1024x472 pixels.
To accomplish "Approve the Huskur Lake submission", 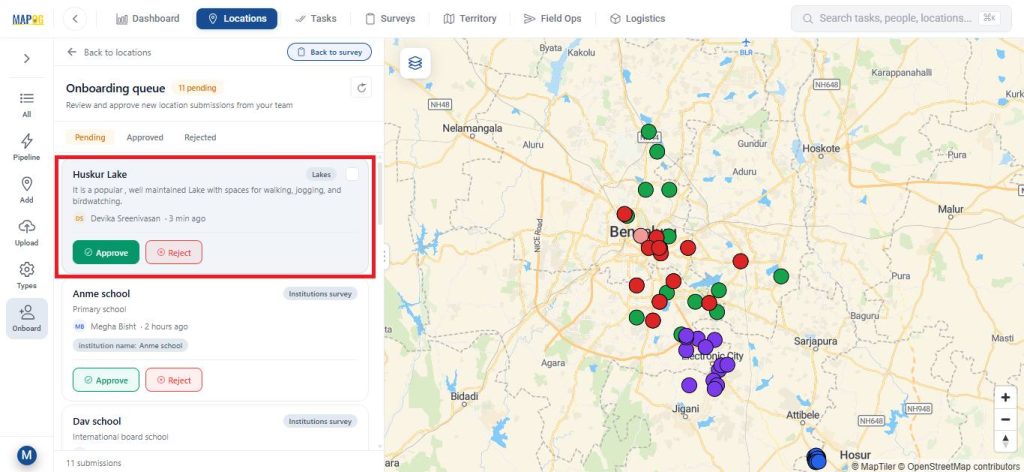I will point(106,252).
